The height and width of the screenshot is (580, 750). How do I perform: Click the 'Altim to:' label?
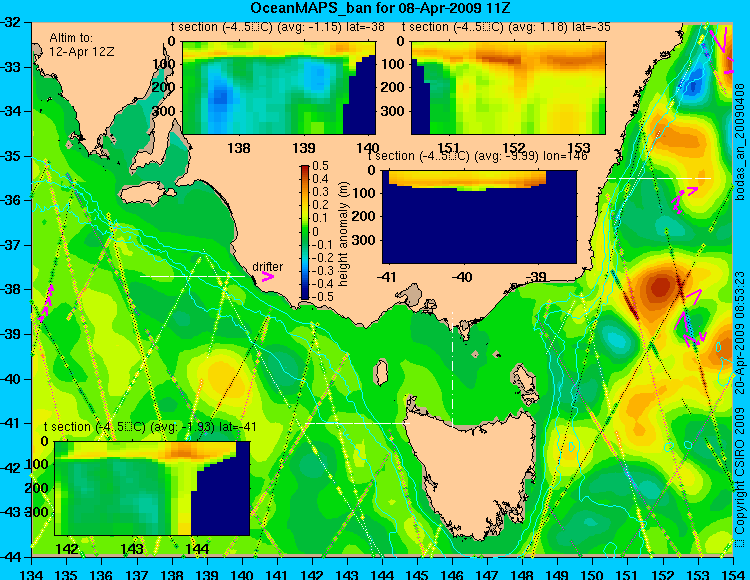pos(71,38)
